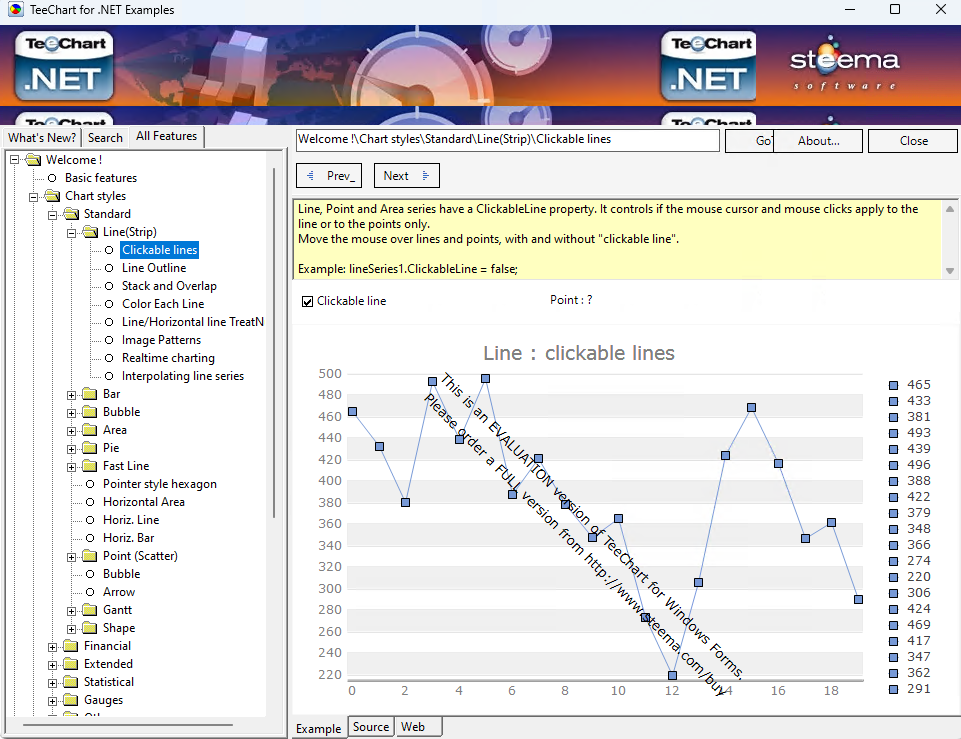Click the Chart styles folder icon
Screen dimensions: 961x739
53,196
